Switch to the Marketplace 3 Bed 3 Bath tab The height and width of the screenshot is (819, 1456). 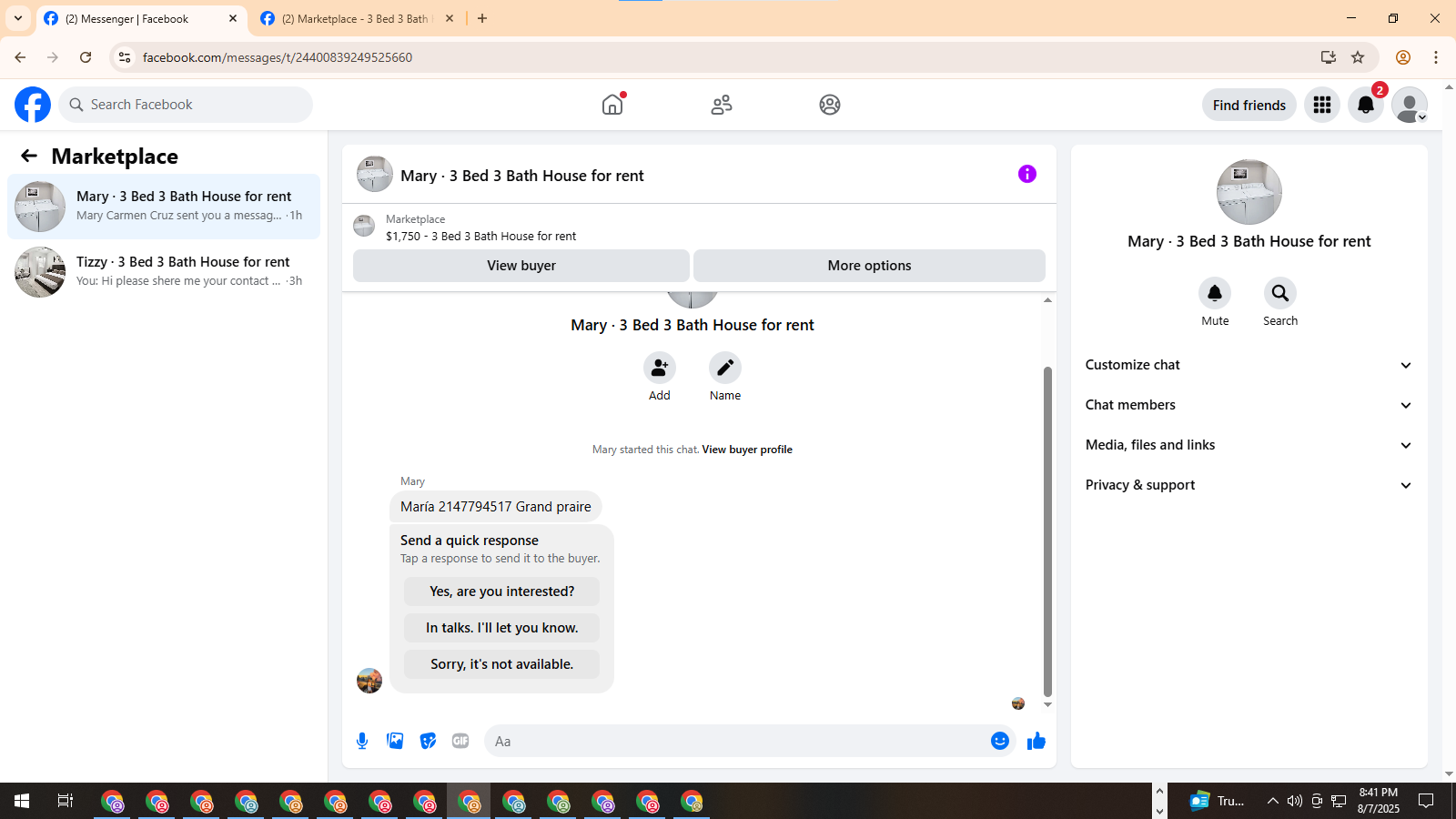coord(358,19)
